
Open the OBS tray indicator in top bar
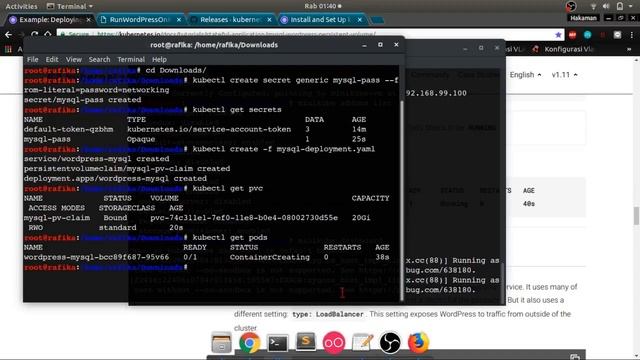[571, 6]
